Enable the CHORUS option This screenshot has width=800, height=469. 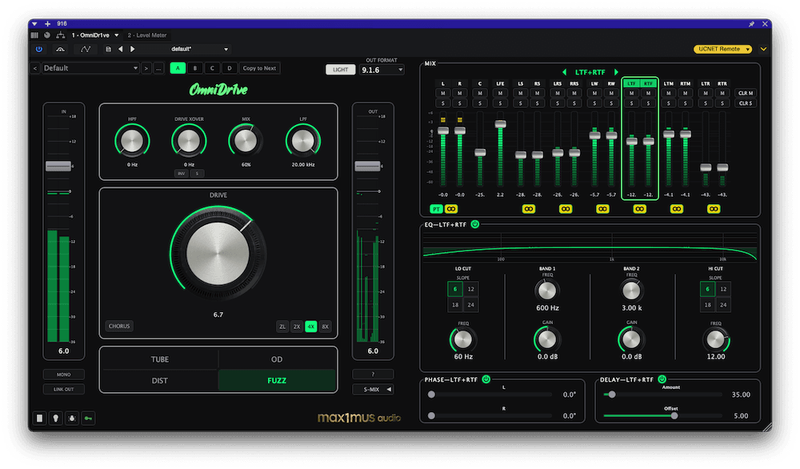click(119, 326)
